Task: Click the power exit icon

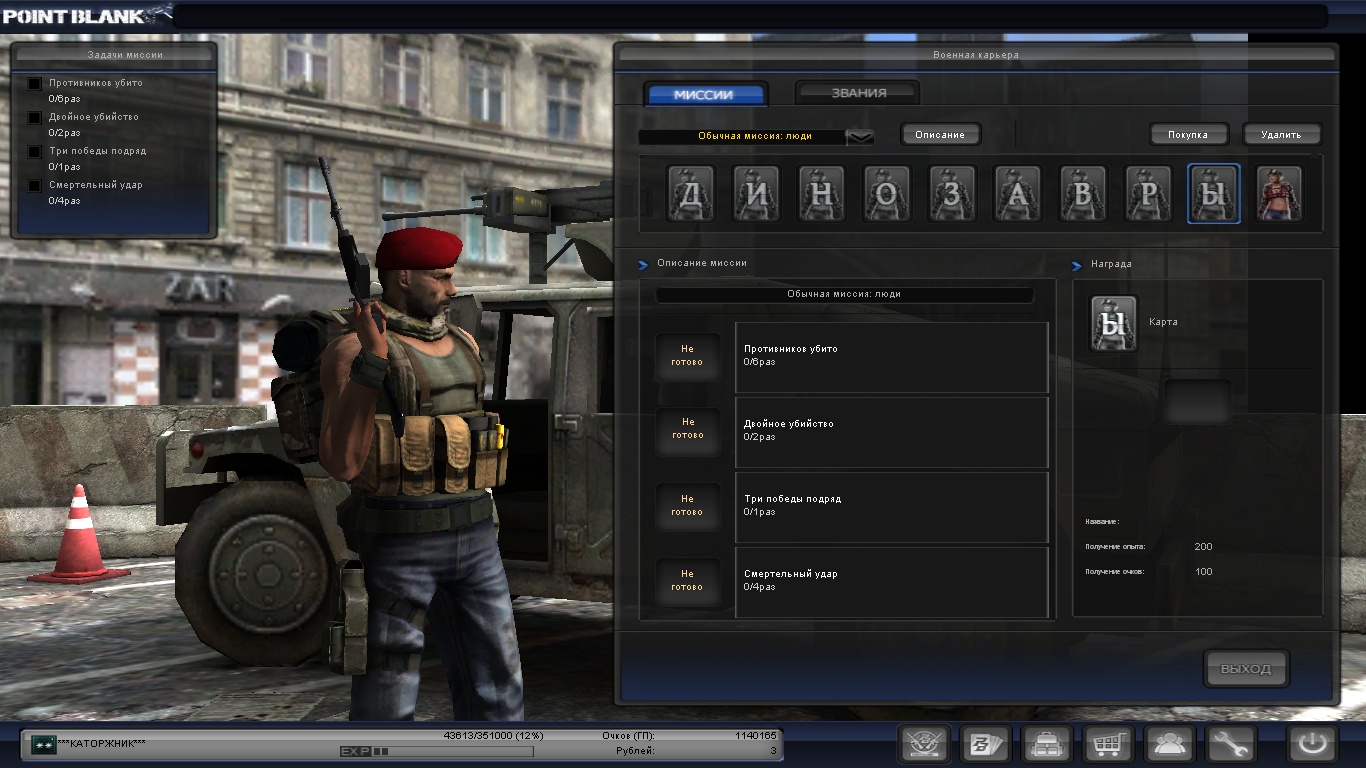Action: tap(1312, 744)
